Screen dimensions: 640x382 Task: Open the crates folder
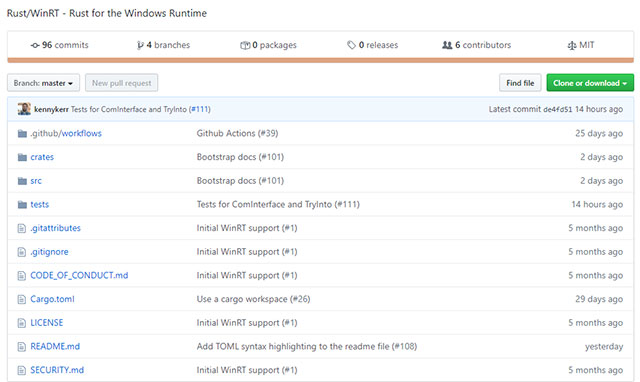pyautogui.click(x=42, y=157)
